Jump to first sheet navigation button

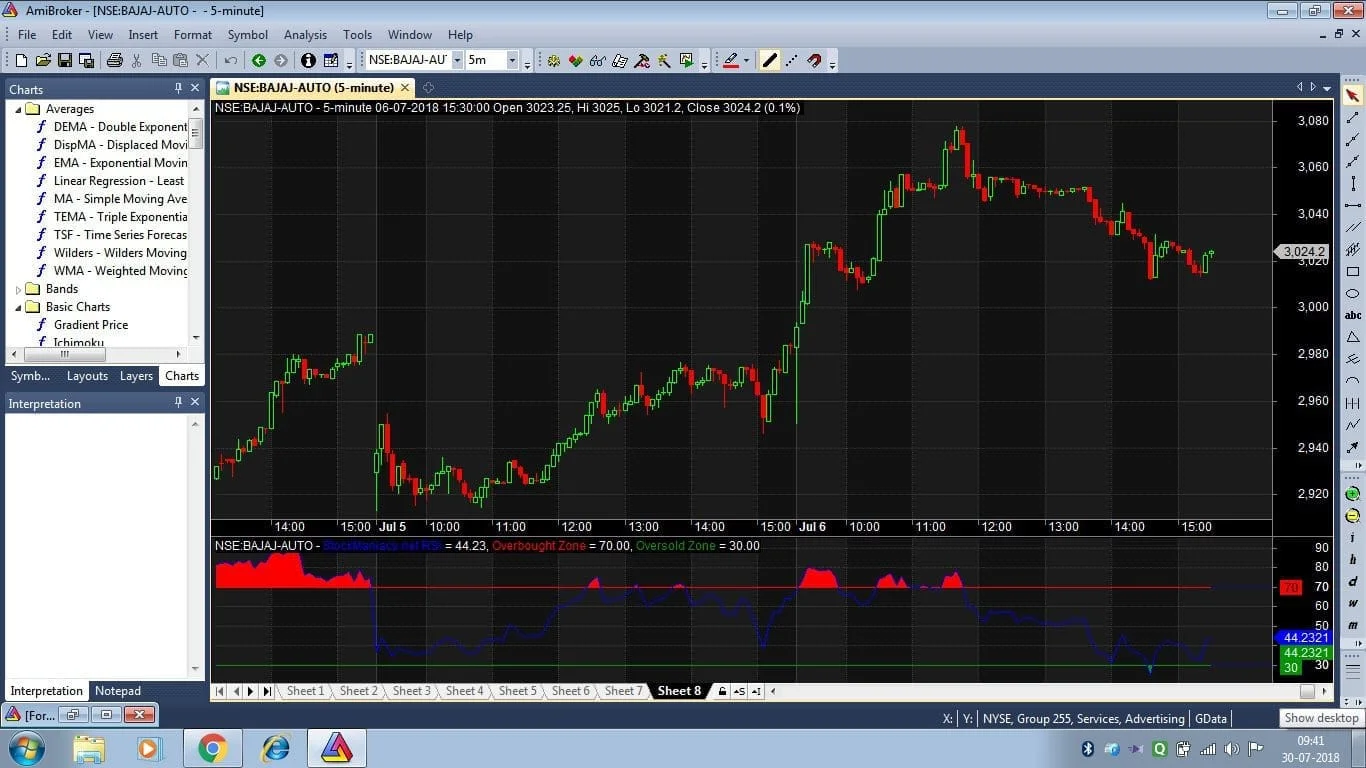[221, 691]
